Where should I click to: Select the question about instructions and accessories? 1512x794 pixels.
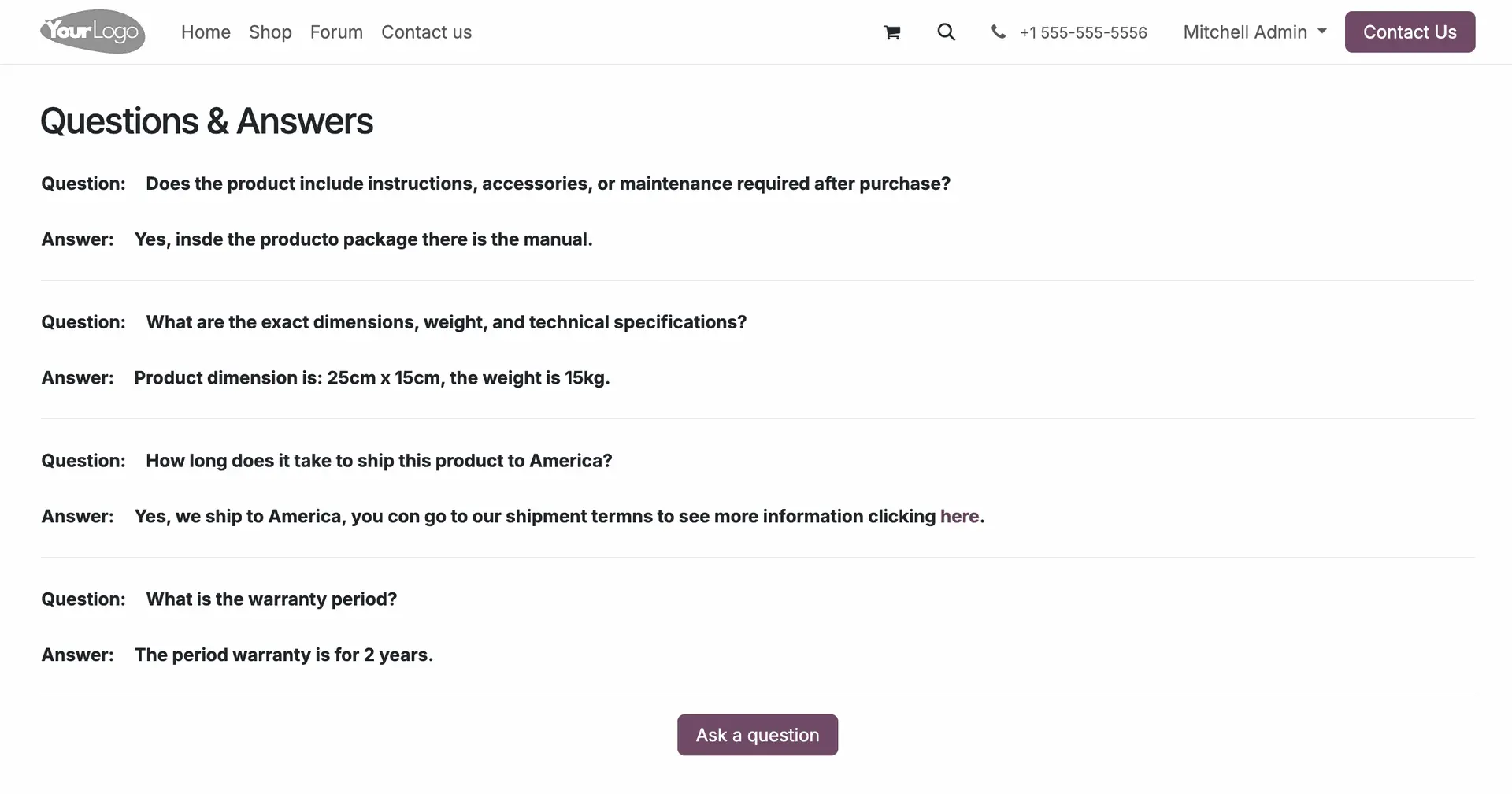(547, 184)
